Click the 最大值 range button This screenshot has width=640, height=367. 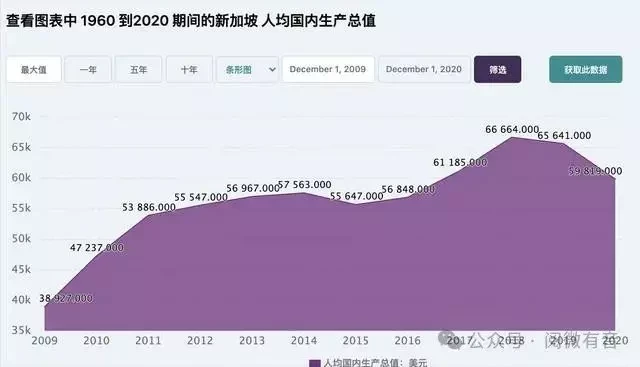[34, 69]
